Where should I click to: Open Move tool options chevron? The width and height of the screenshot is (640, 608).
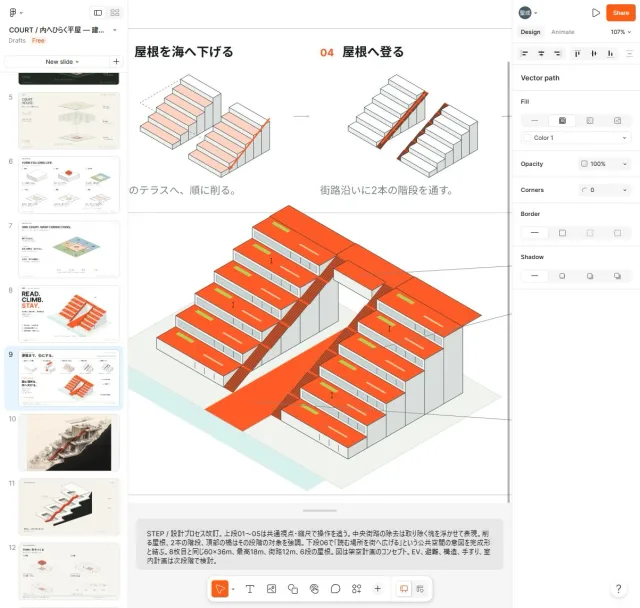pyautogui.click(x=233, y=589)
